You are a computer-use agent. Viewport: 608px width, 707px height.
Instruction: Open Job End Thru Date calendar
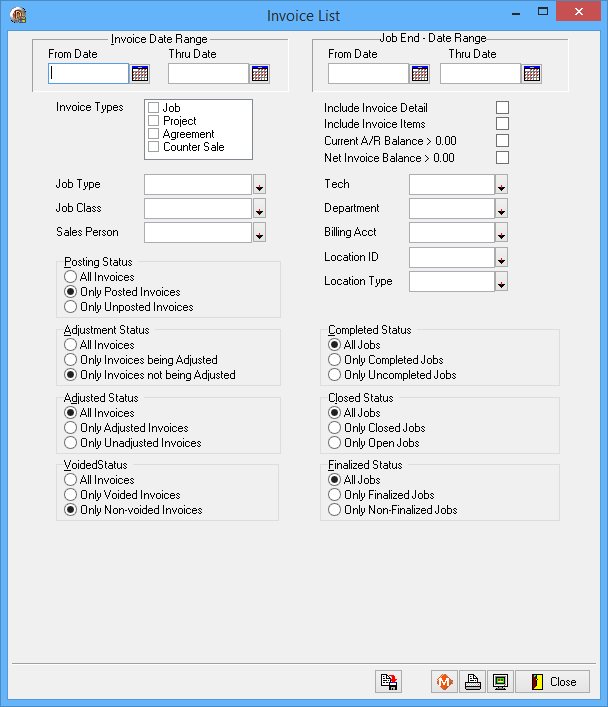[532, 73]
